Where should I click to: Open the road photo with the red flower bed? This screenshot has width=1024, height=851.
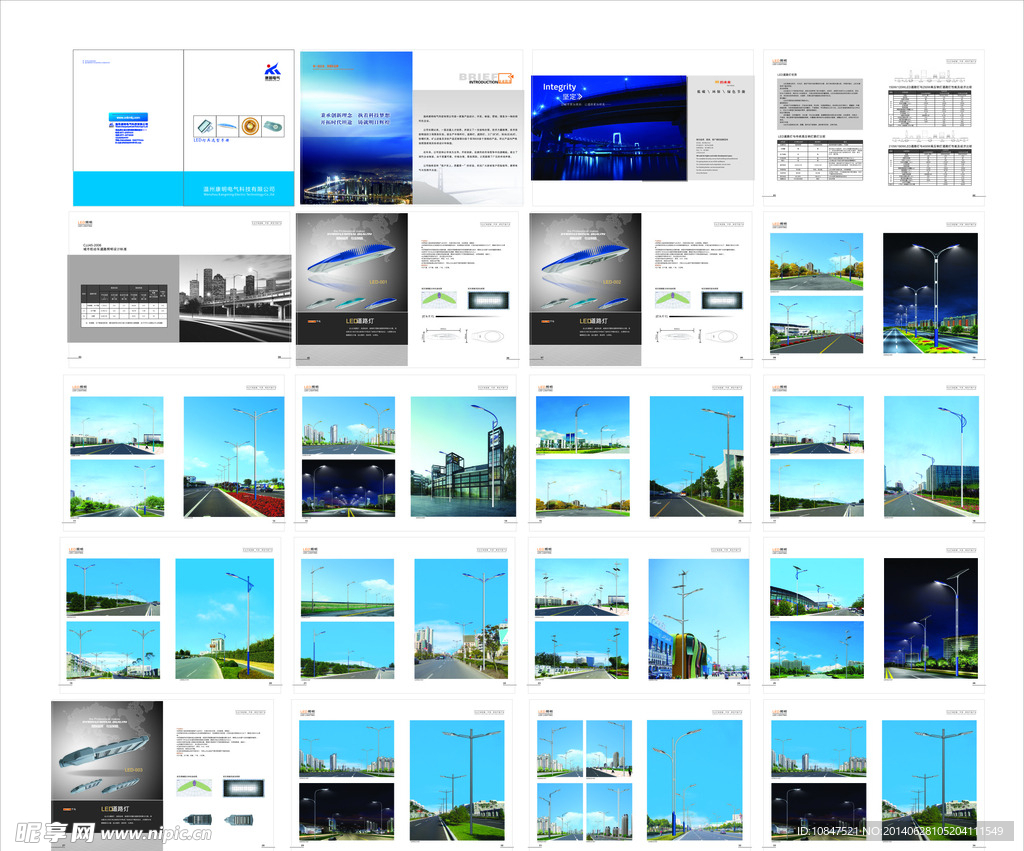pos(234,457)
